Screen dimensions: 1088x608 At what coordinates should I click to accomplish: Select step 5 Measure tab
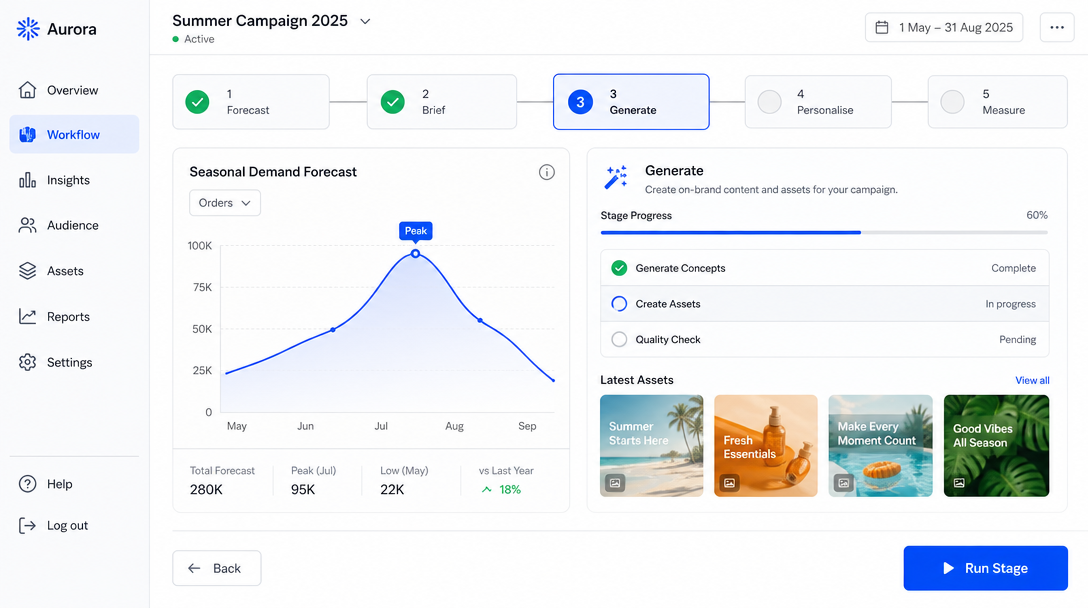tap(998, 102)
